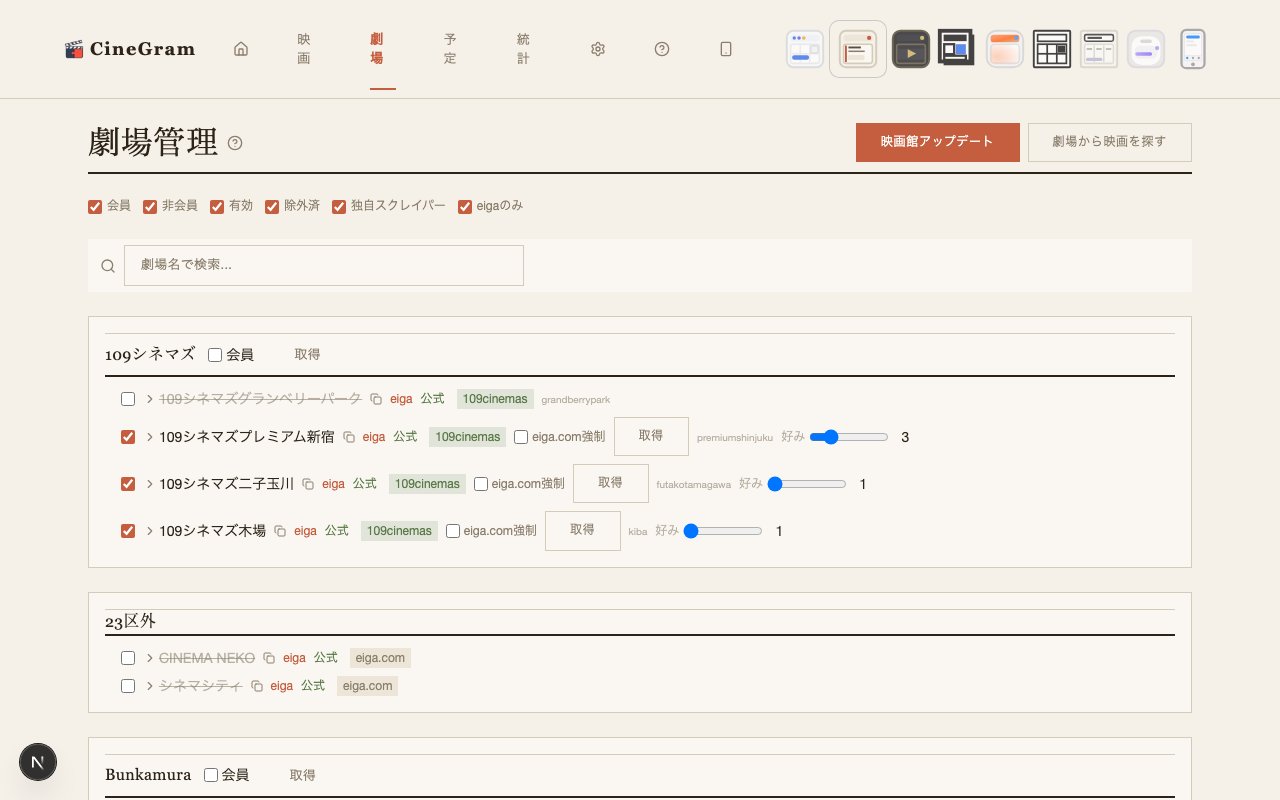
Task: Click the help icon beside 劇場管理 heading
Action: tap(235, 143)
